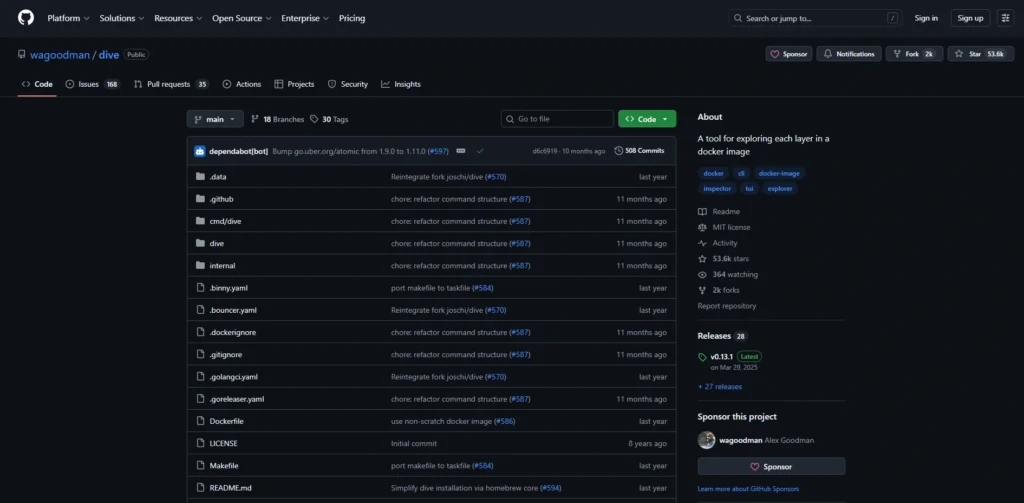Open the Makefile file
Screen dimensions: 1024x503
click(224, 466)
